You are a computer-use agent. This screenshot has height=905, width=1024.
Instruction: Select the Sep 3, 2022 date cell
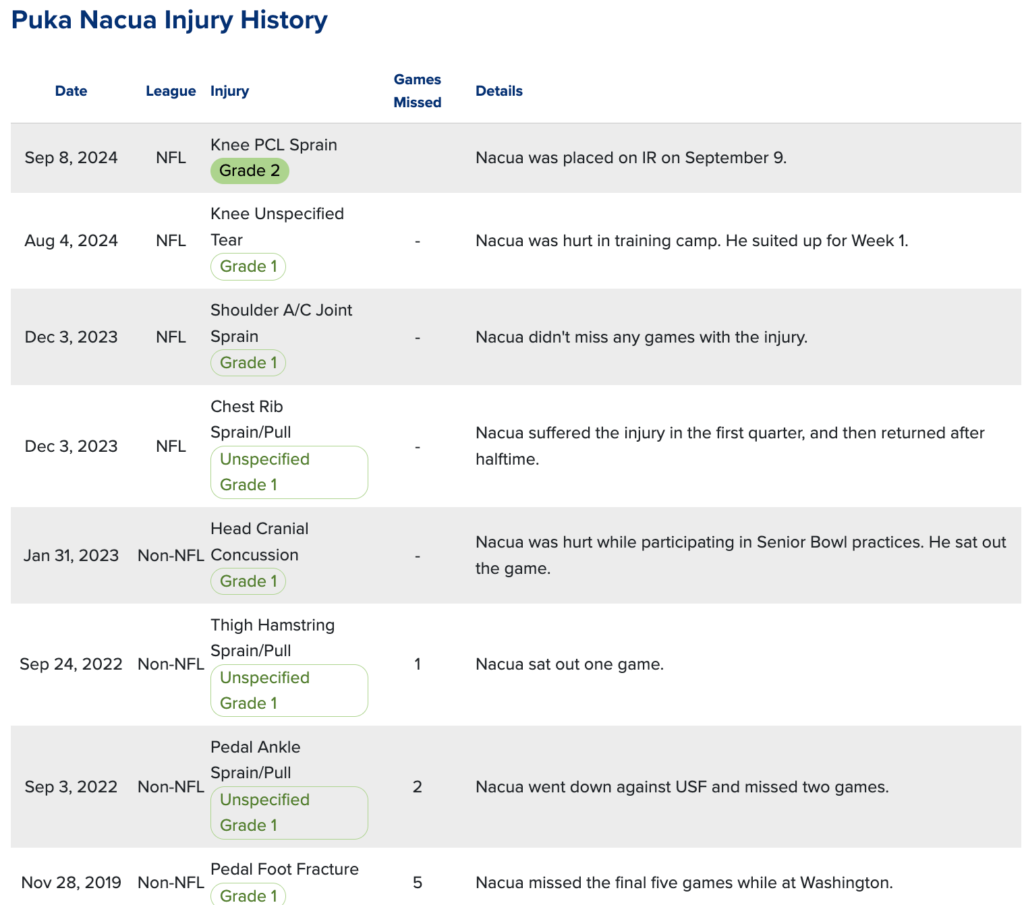coord(71,787)
